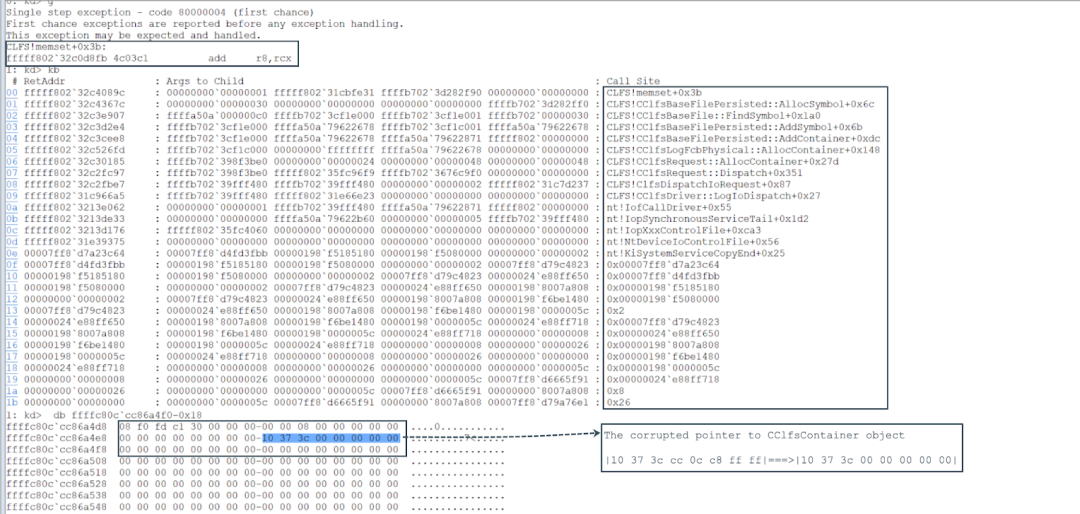1080x514 pixels.
Task: Open frame 10 in the stack list
Action: [x=12, y=272]
